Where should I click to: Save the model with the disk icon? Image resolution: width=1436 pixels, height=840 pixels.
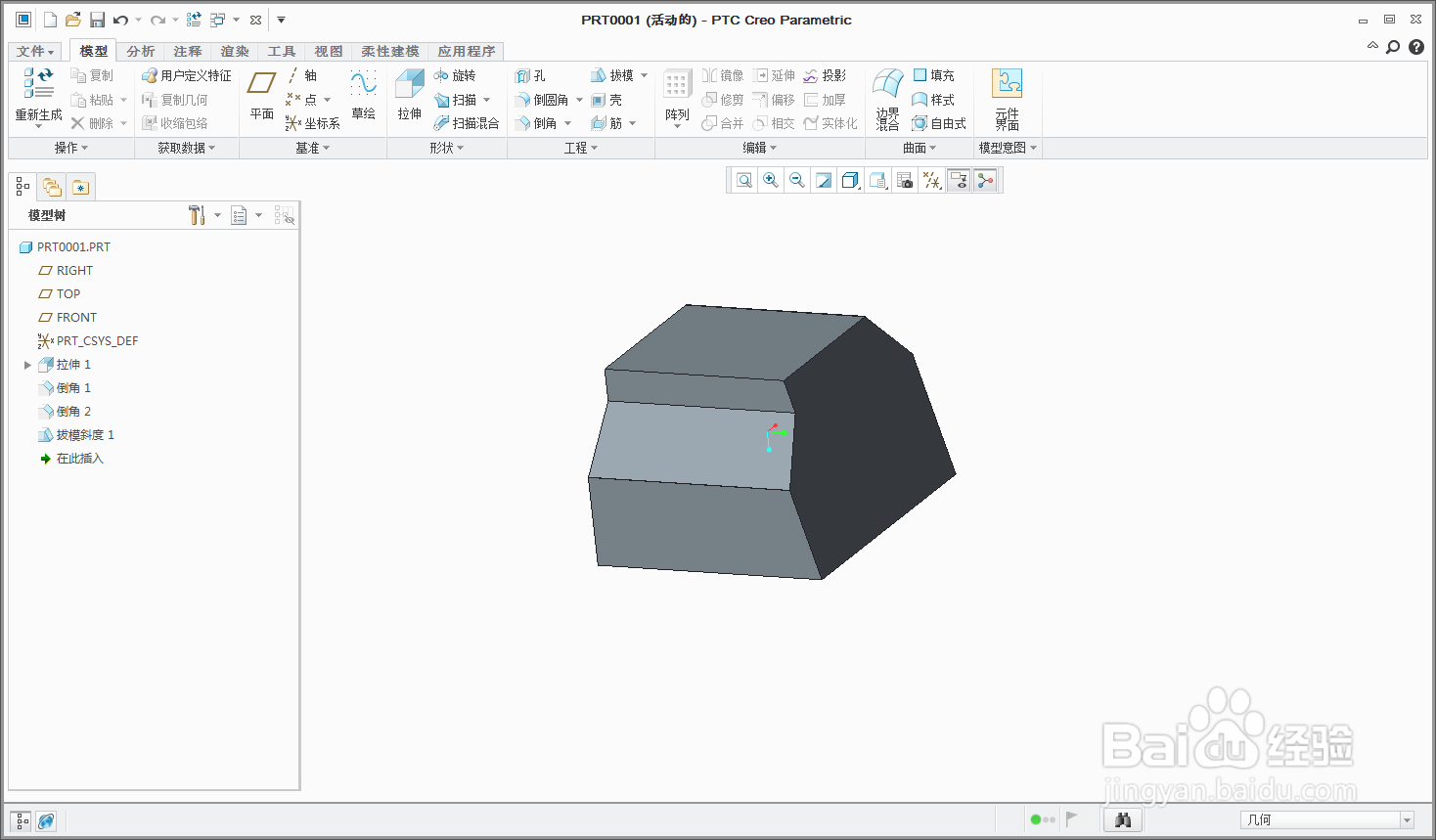tap(97, 20)
